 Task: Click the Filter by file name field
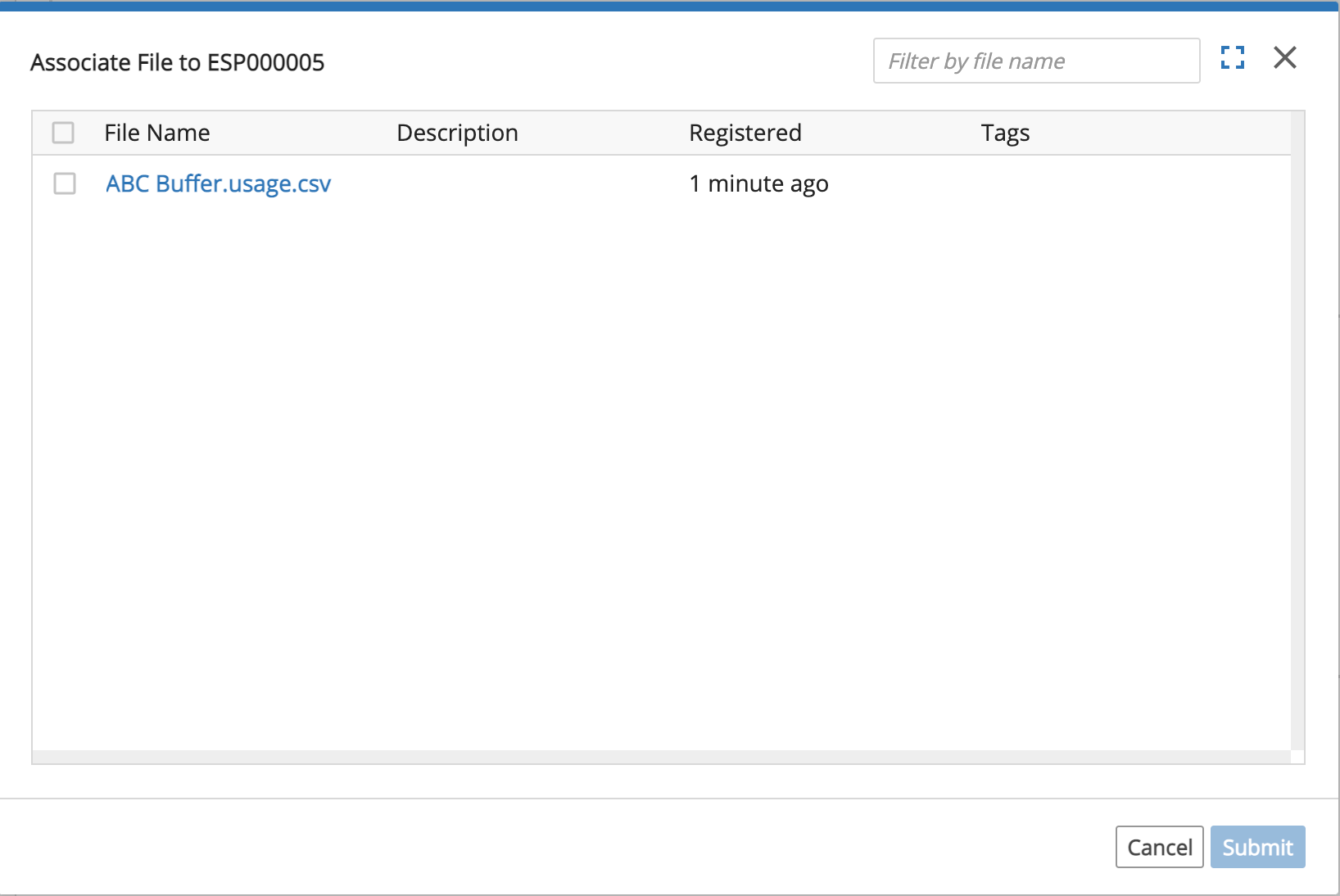[1036, 61]
